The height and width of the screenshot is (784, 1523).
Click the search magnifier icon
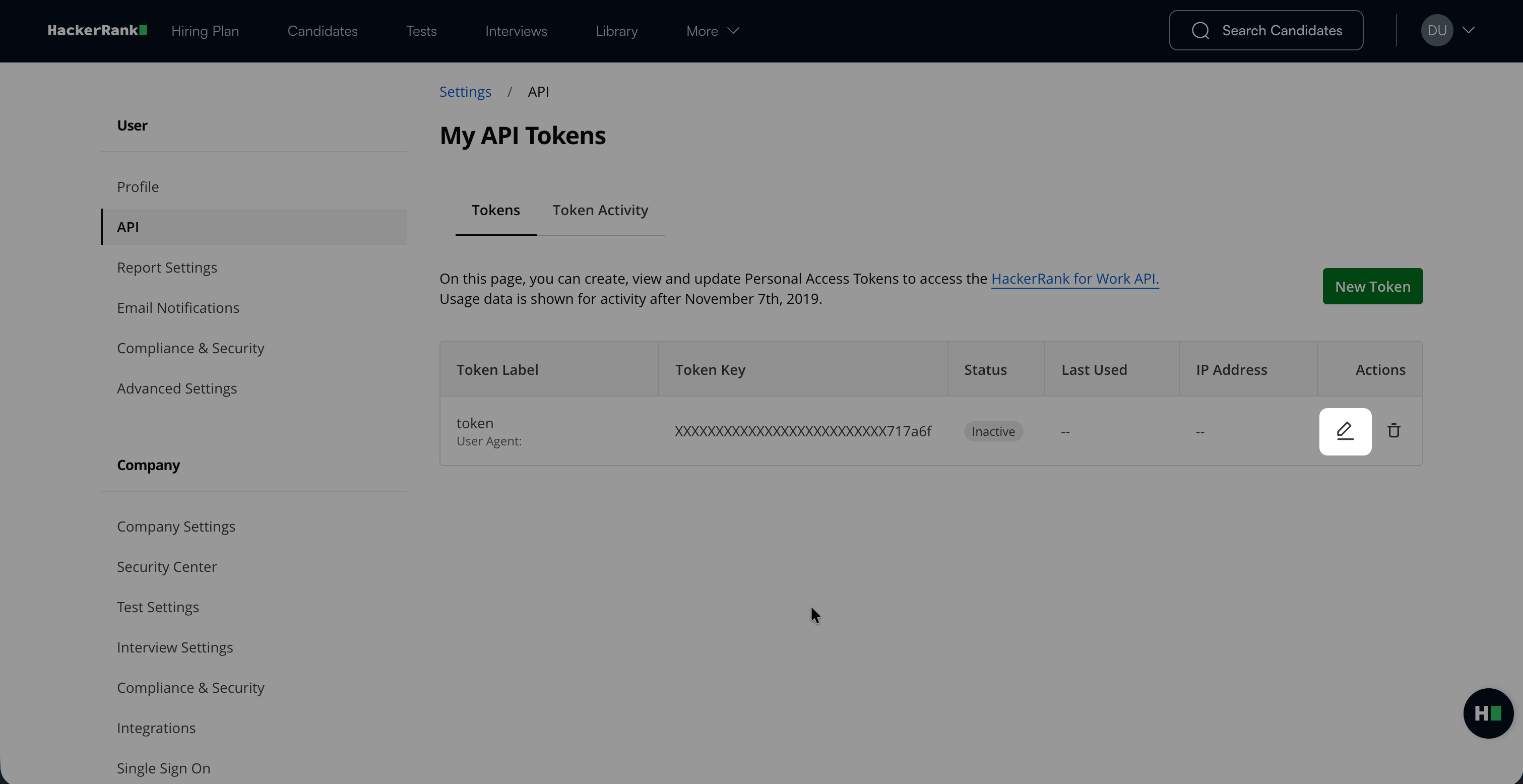tap(1200, 31)
